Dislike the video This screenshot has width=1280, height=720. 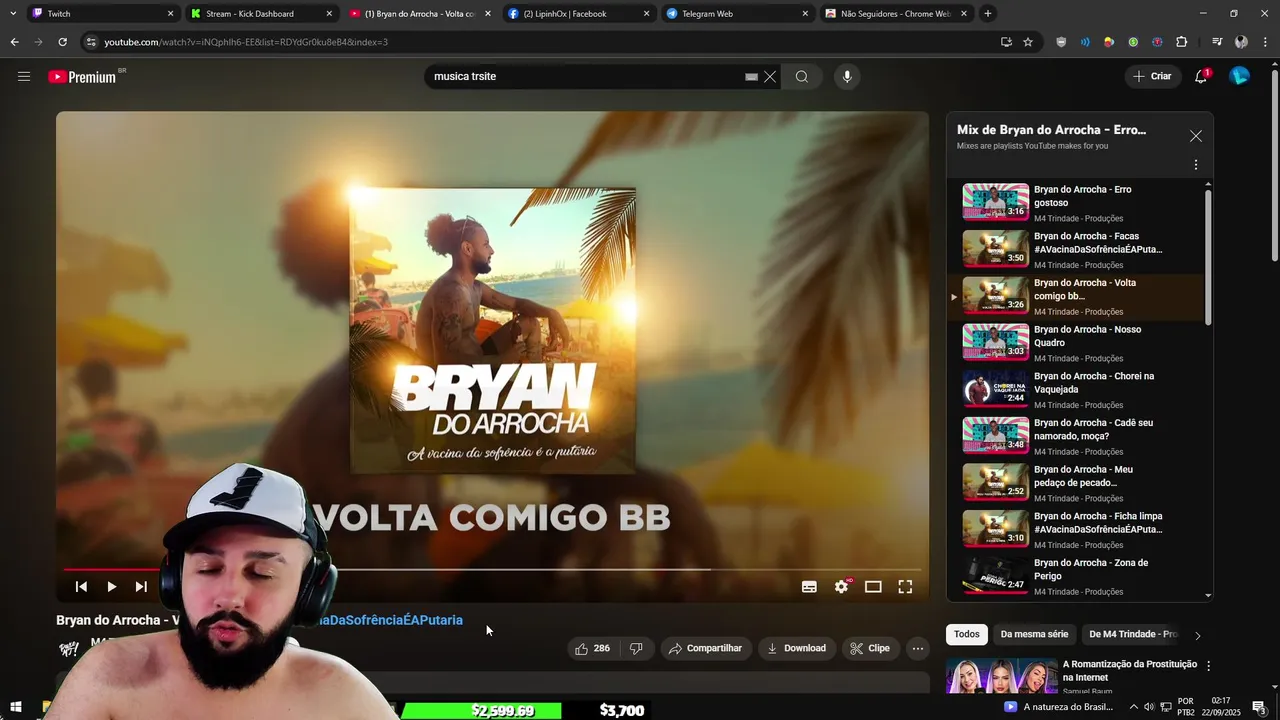(636, 648)
